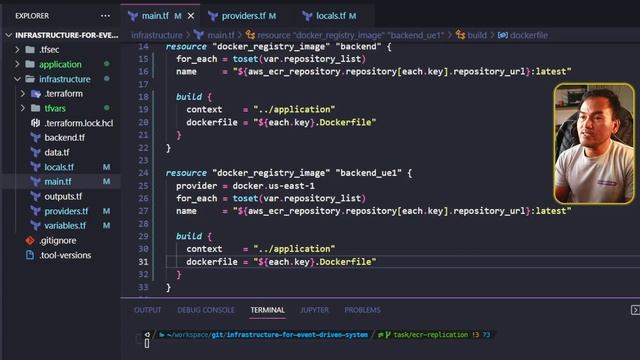
Task: Close the main.tf editor tab
Action: tap(191, 16)
